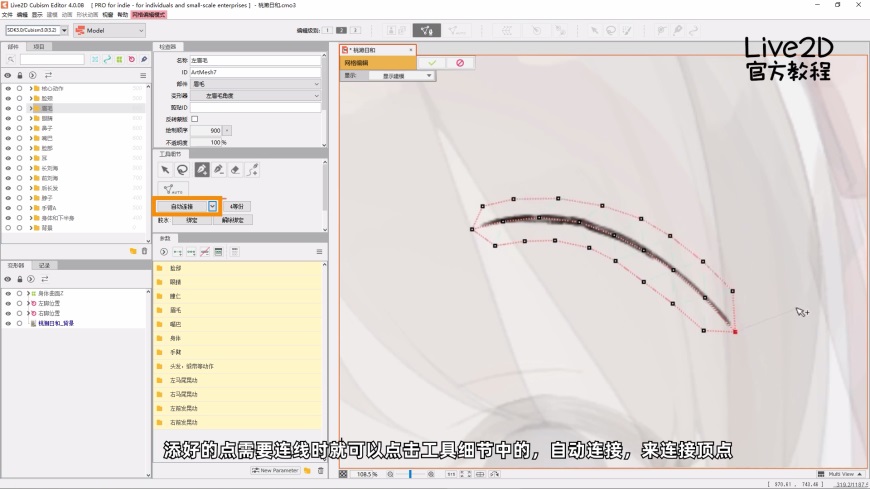Click the 自动连接 button
Screen dimensions: 870x489
(181, 206)
